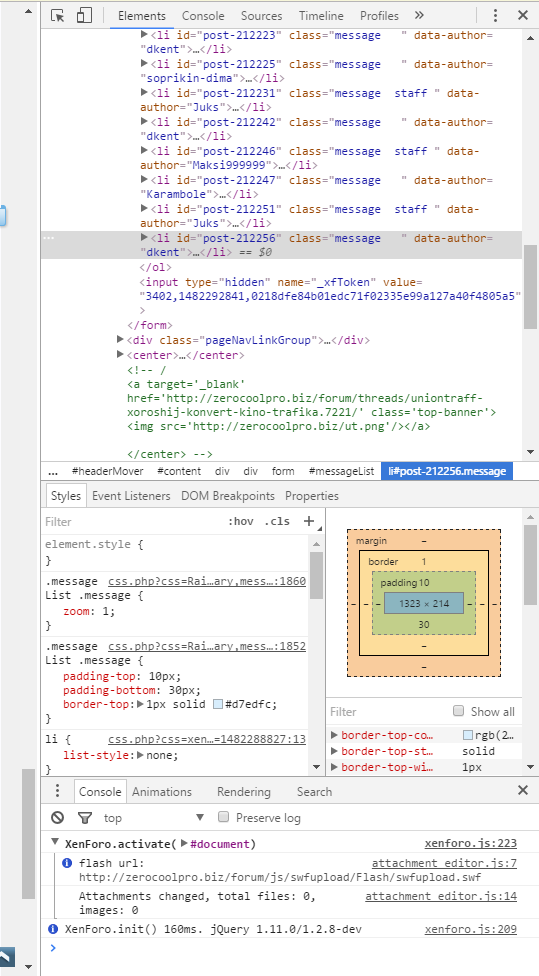Collapse the XenFoRo.activate console group
The width and height of the screenshot is (539, 976).
coord(55,844)
